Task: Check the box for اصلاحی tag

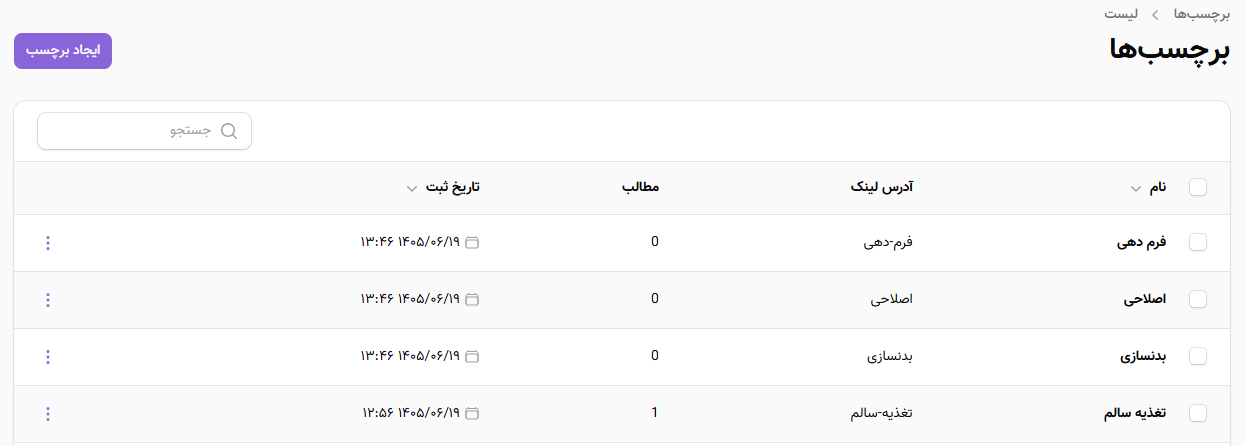Action: pyautogui.click(x=1198, y=300)
